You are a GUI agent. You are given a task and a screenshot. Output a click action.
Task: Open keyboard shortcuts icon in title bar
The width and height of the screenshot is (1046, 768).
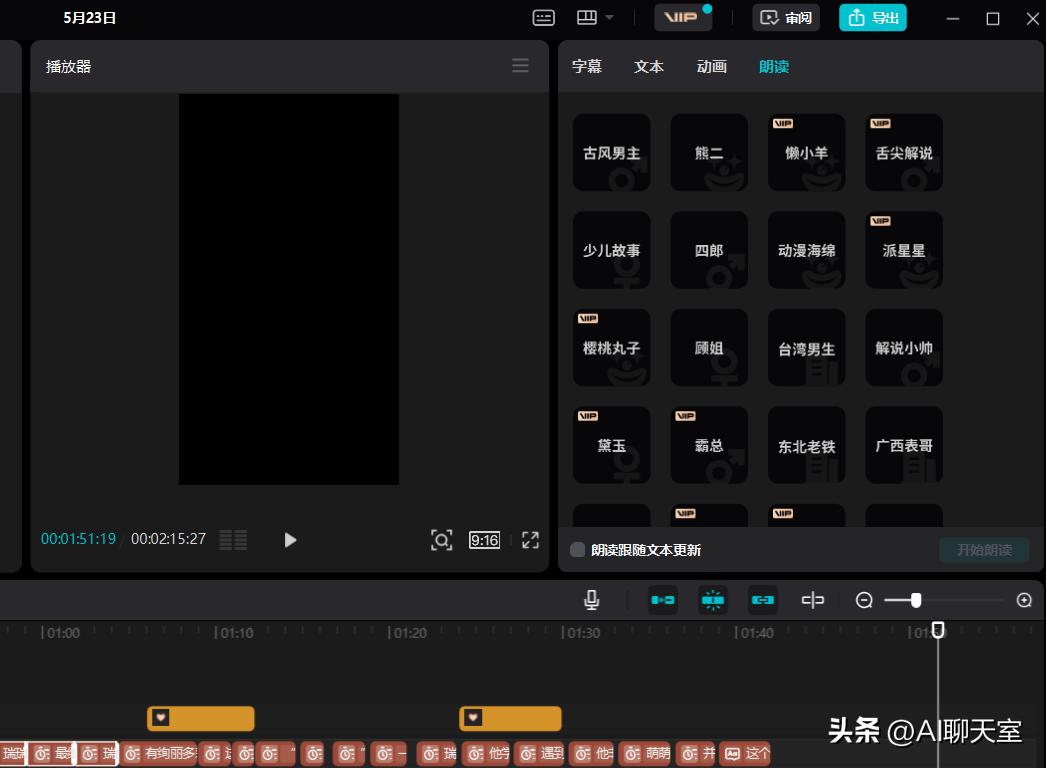542,18
